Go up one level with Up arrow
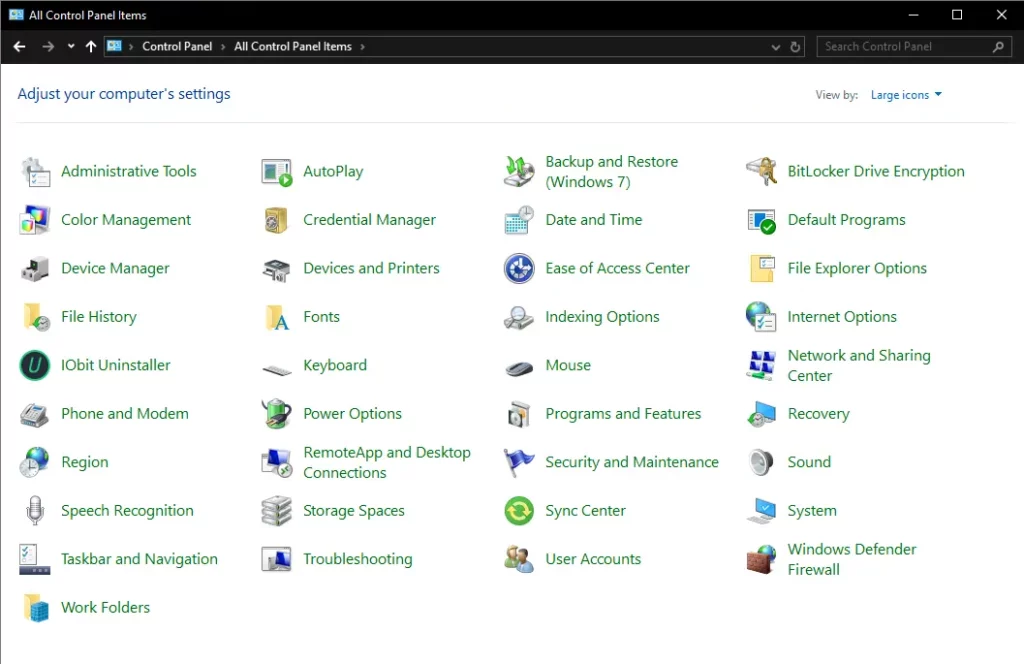Image resolution: width=1024 pixels, height=664 pixels. tap(91, 46)
